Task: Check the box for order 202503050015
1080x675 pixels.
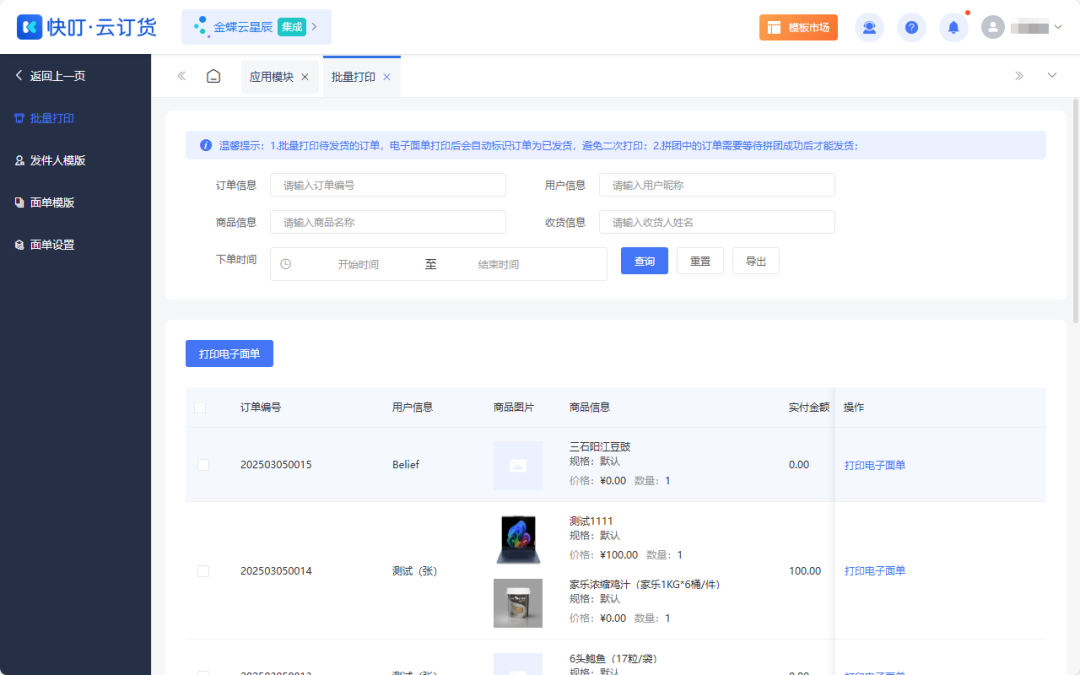Action: [203, 465]
